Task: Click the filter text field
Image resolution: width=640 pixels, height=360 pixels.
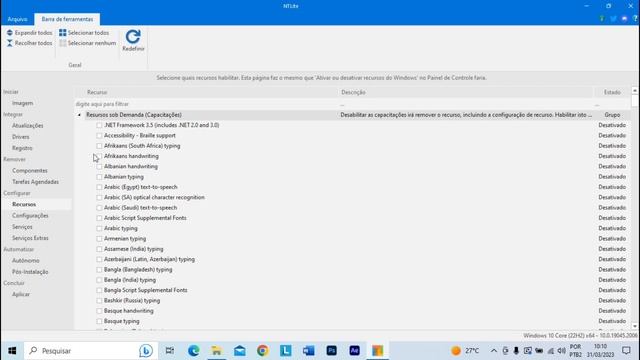Action: [x=206, y=104]
